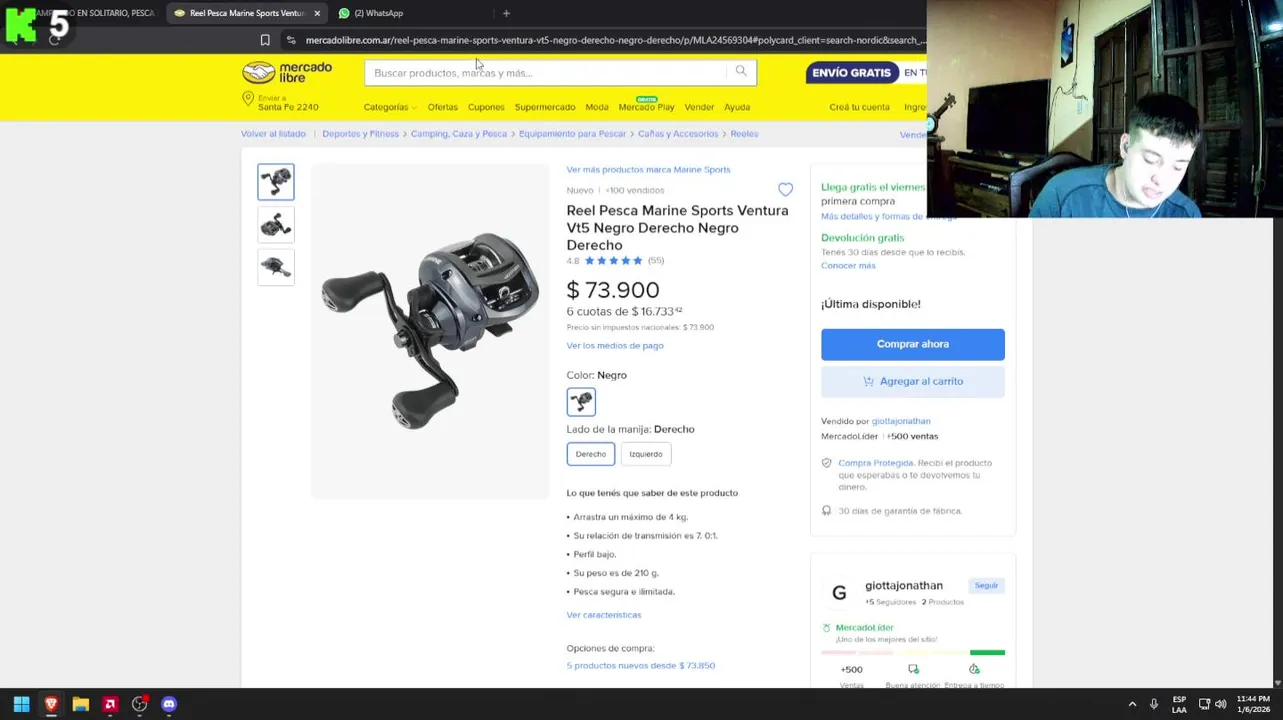Image resolution: width=1283 pixels, height=720 pixels.
Task: Click Compra Protegida link
Action: [x=875, y=463]
